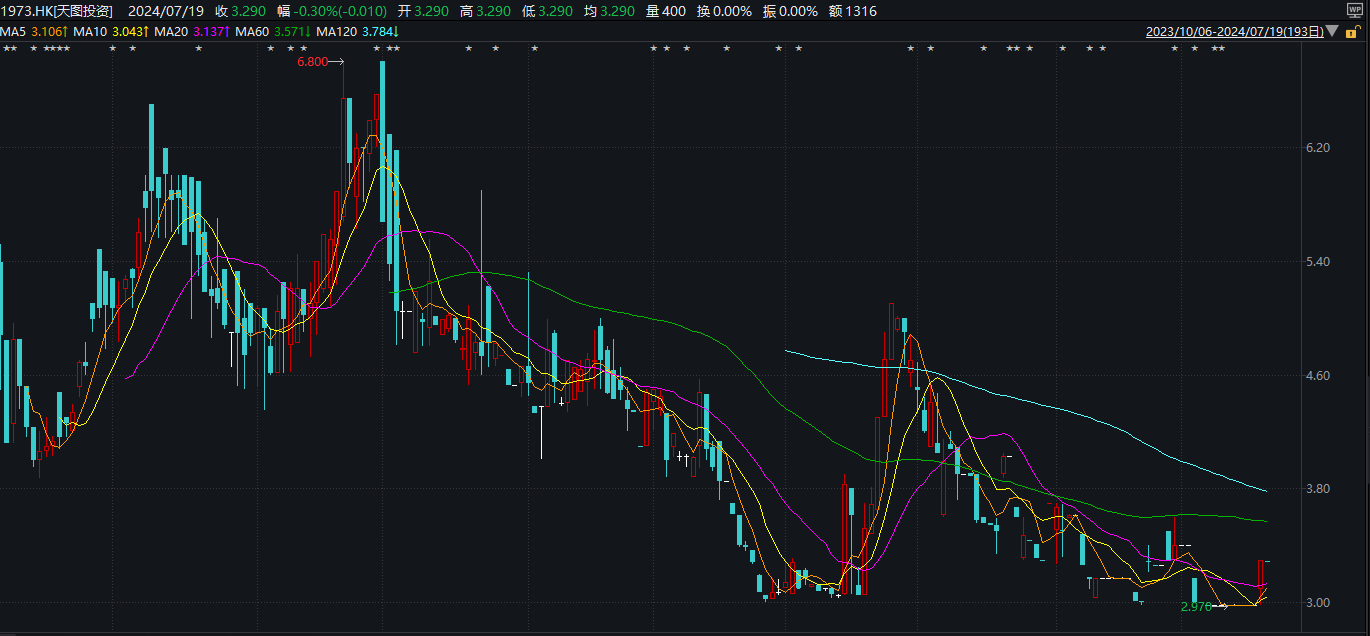Open the date range dropdown triangle
The width and height of the screenshot is (1370, 636).
pyautogui.click(x=1334, y=31)
